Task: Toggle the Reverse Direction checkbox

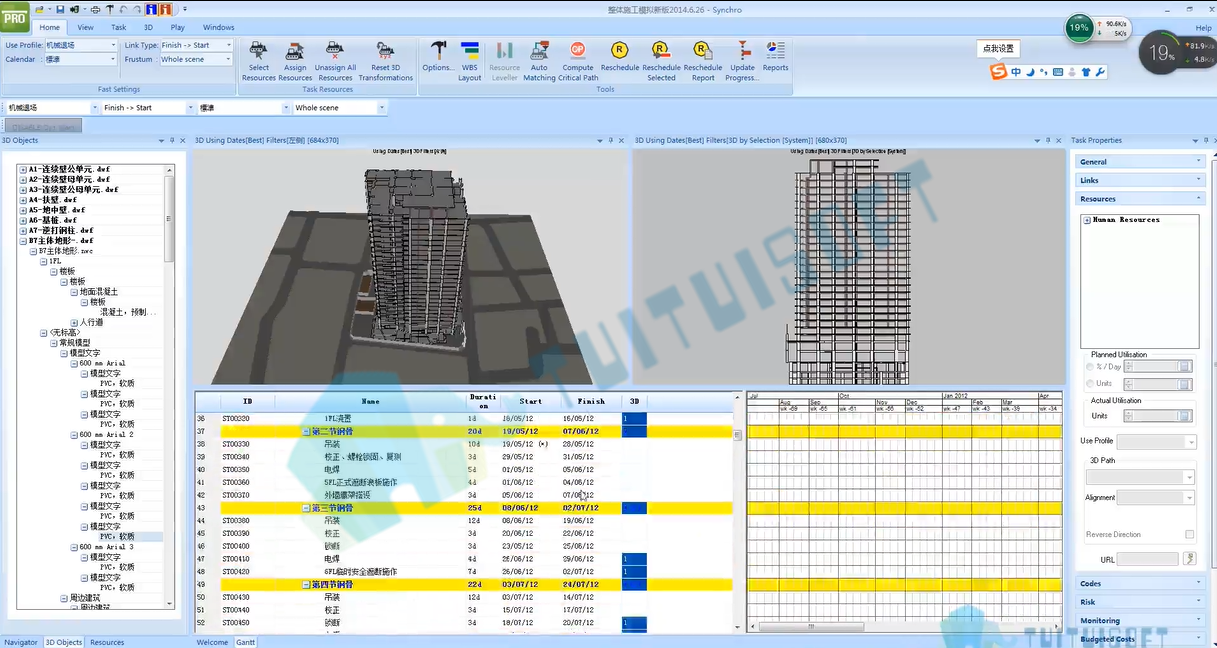Action: click(1189, 535)
